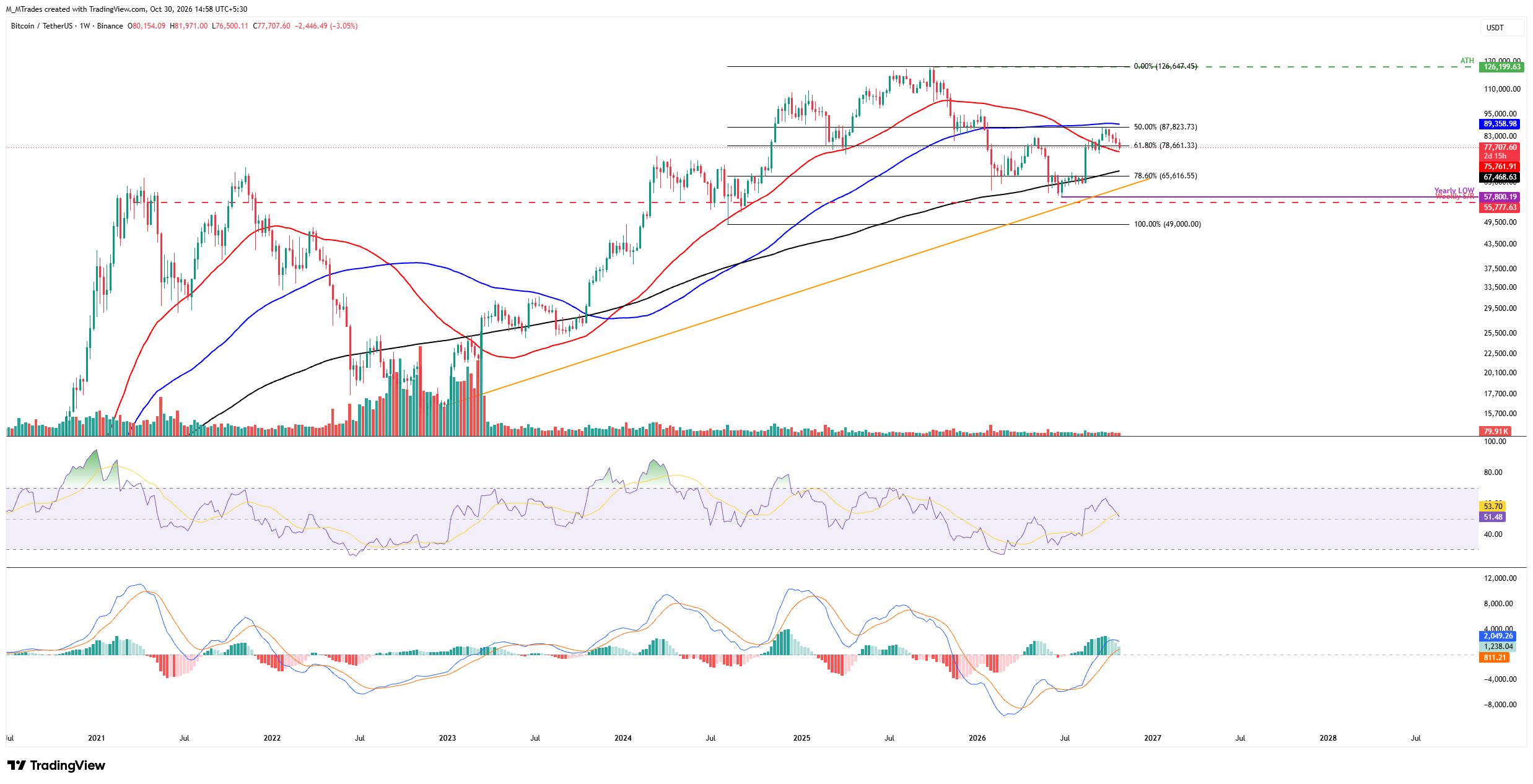Select the RSI moving average value label 53.70
The width and height of the screenshot is (1533, 784).
pos(1493,507)
